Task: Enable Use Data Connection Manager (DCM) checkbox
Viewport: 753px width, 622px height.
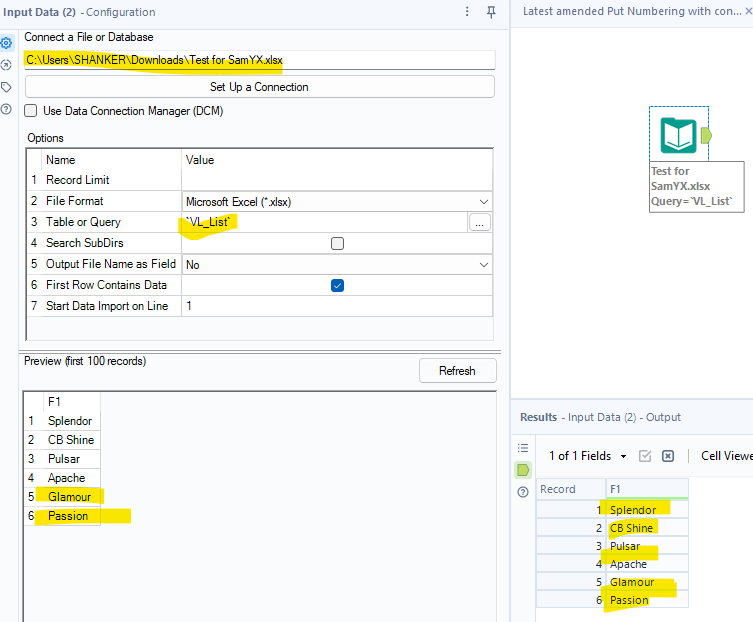Action: tap(31, 111)
